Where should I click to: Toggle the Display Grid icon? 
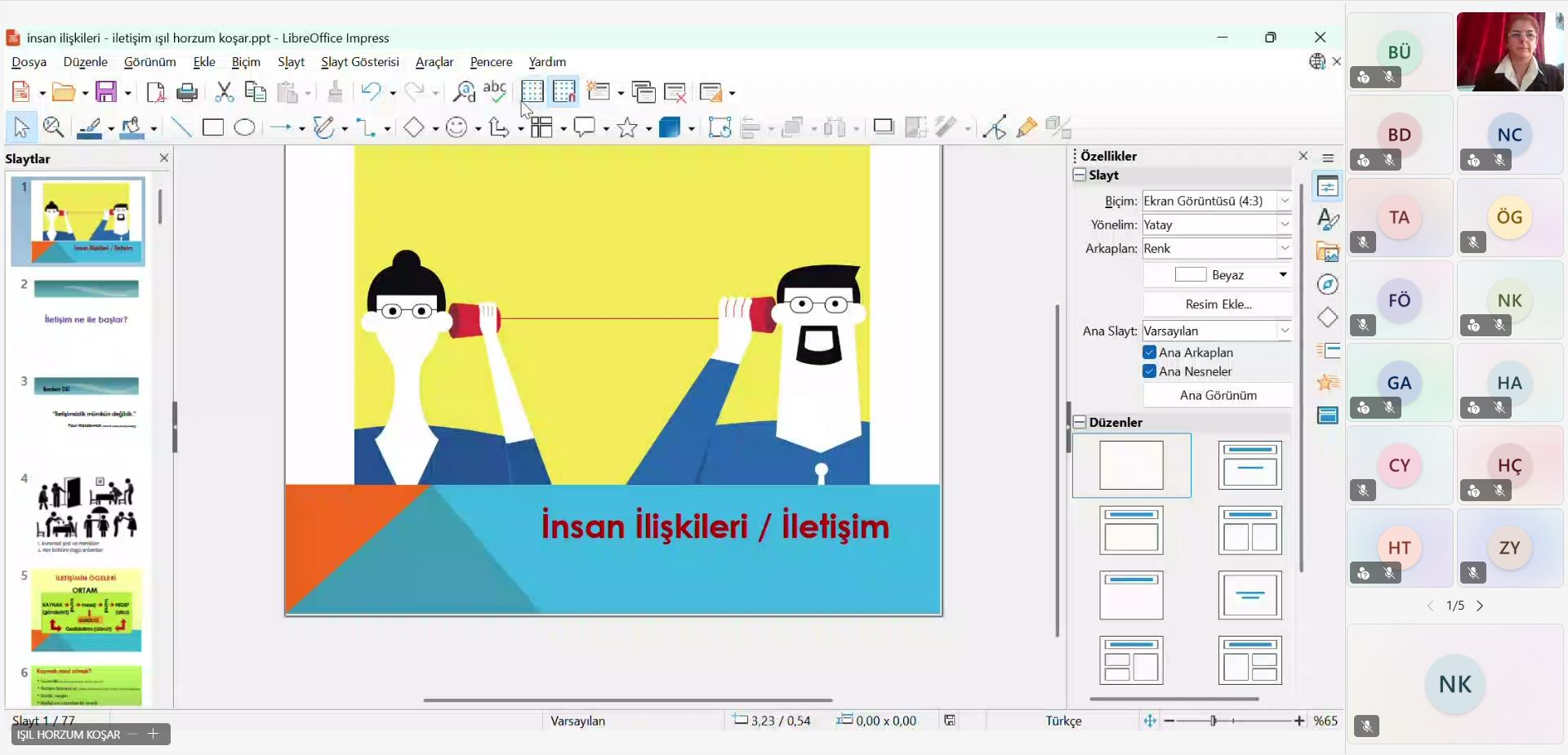[x=532, y=91]
